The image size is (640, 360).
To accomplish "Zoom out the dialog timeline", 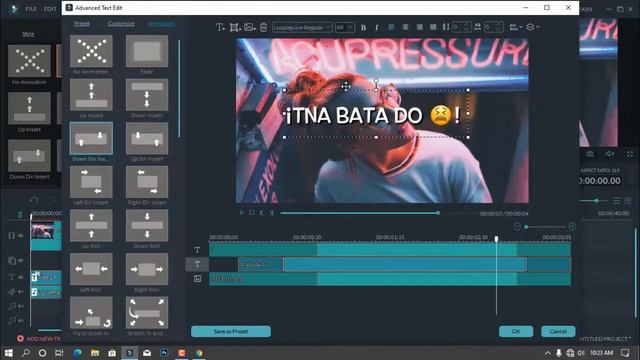I will point(517,226).
